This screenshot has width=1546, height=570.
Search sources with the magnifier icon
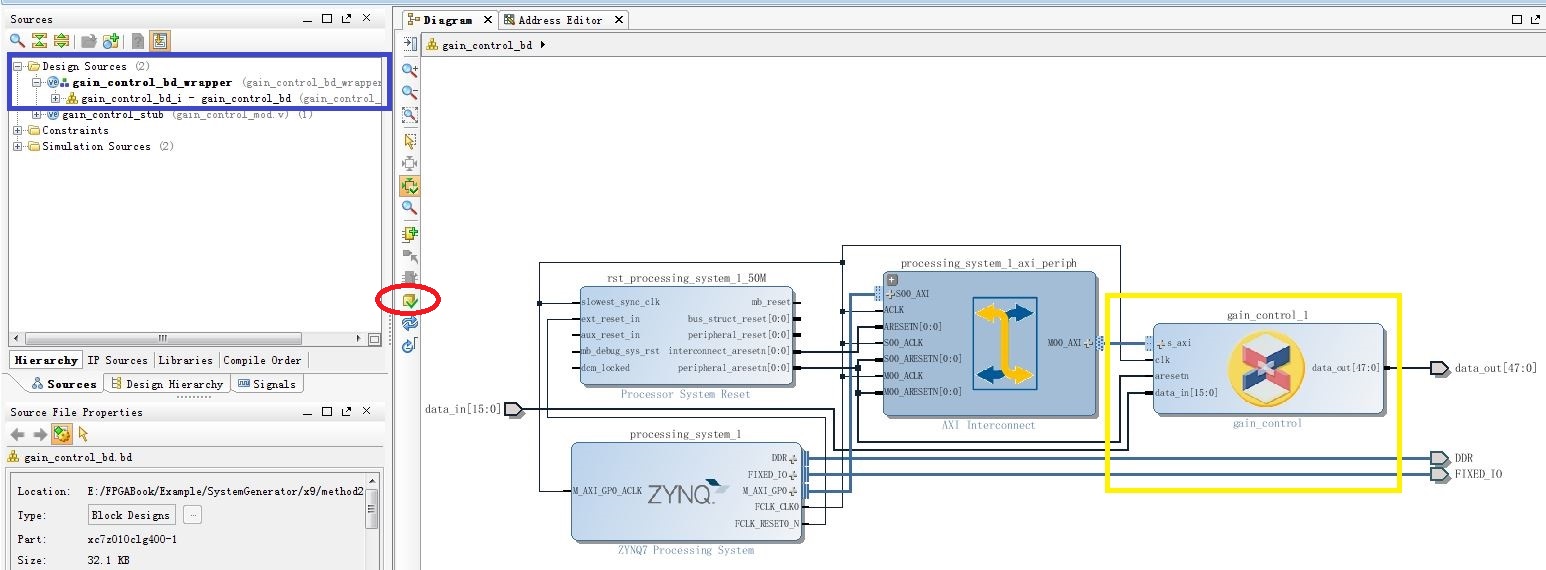click(x=17, y=41)
